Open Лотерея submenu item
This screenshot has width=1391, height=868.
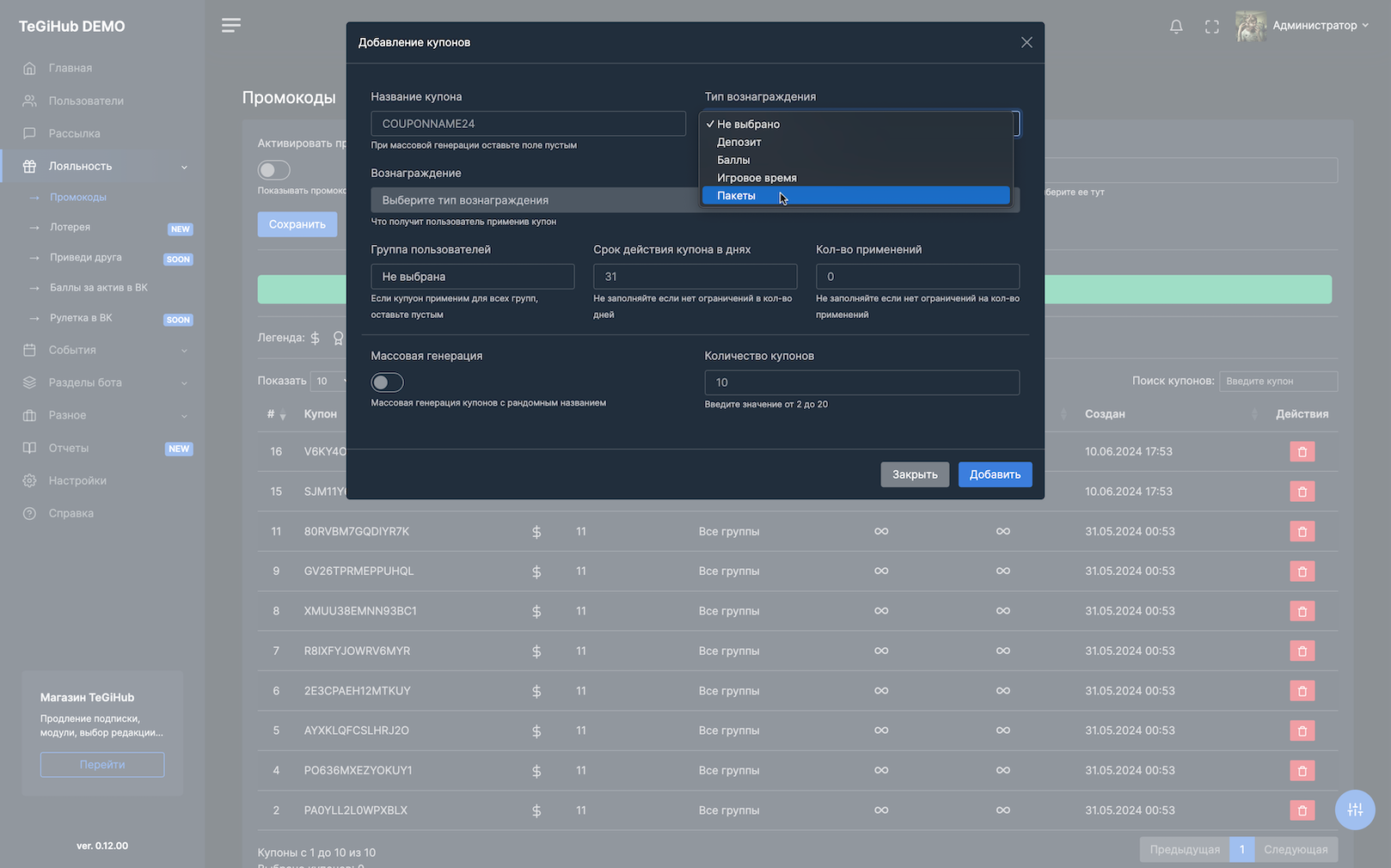pyautogui.click(x=70, y=227)
